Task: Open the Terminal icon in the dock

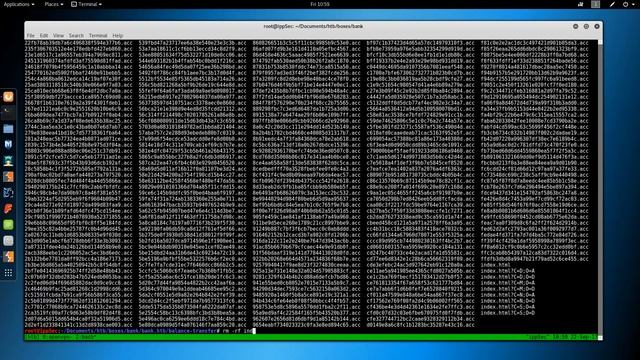Action: click(8, 113)
